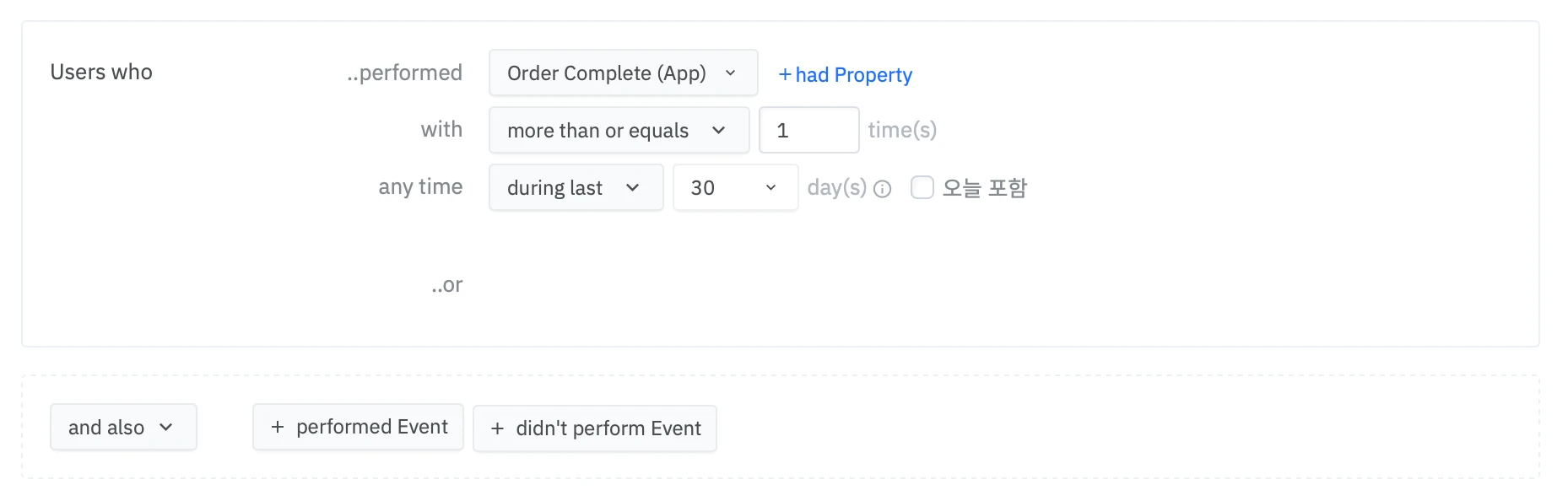Image resolution: width=1568 pixels, height=501 pixels.
Task: Open the "more than or equals" dropdown
Action: [x=618, y=131]
